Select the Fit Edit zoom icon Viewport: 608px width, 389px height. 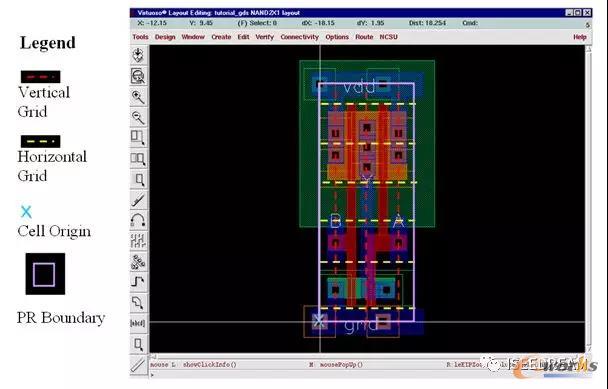[138, 76]
